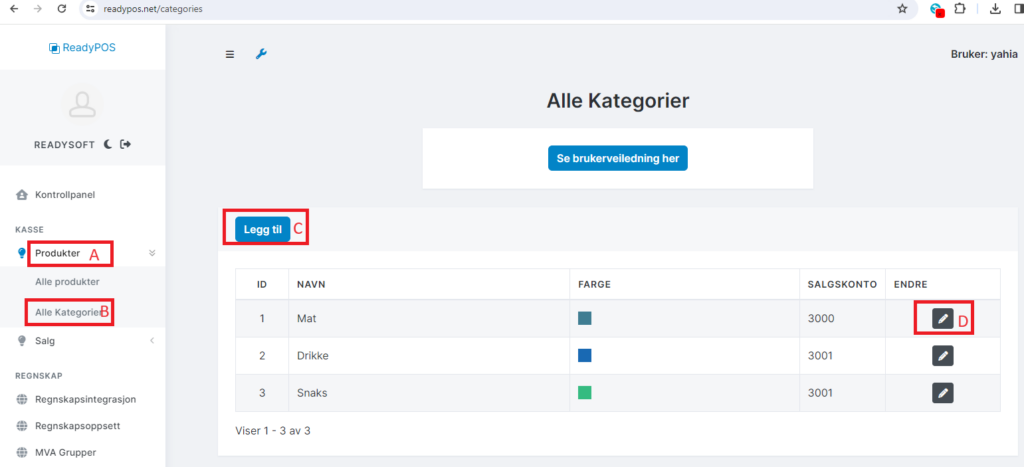Click the Se brukerveiledning her button
This screenshot has height=467, width=1024.
point(618,158)
